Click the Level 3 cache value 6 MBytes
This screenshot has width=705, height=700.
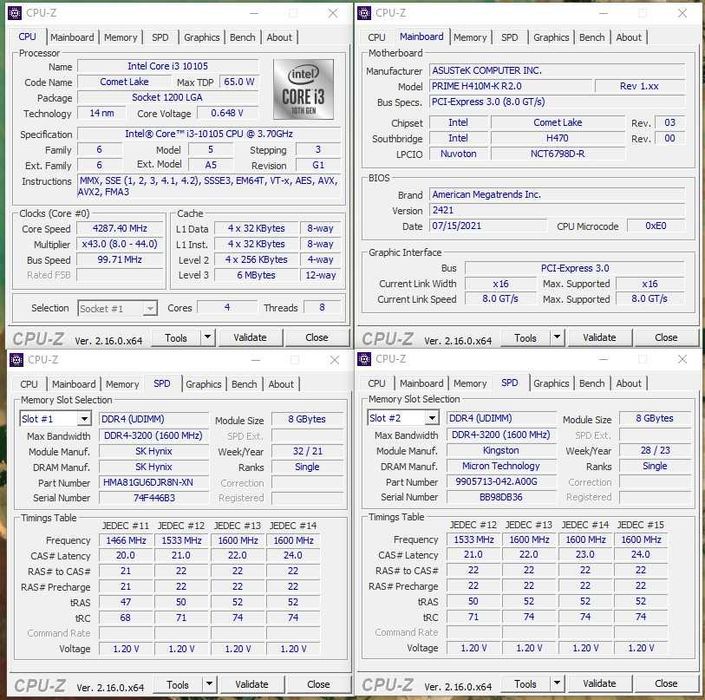256,275
